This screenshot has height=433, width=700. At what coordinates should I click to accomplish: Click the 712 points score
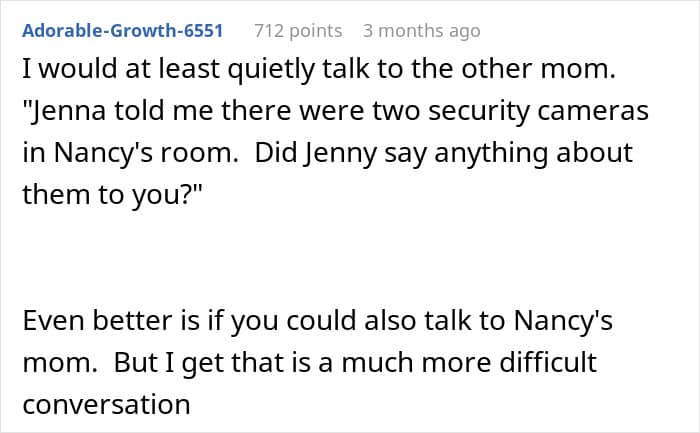pyautogui.click(x=297, y=31)
